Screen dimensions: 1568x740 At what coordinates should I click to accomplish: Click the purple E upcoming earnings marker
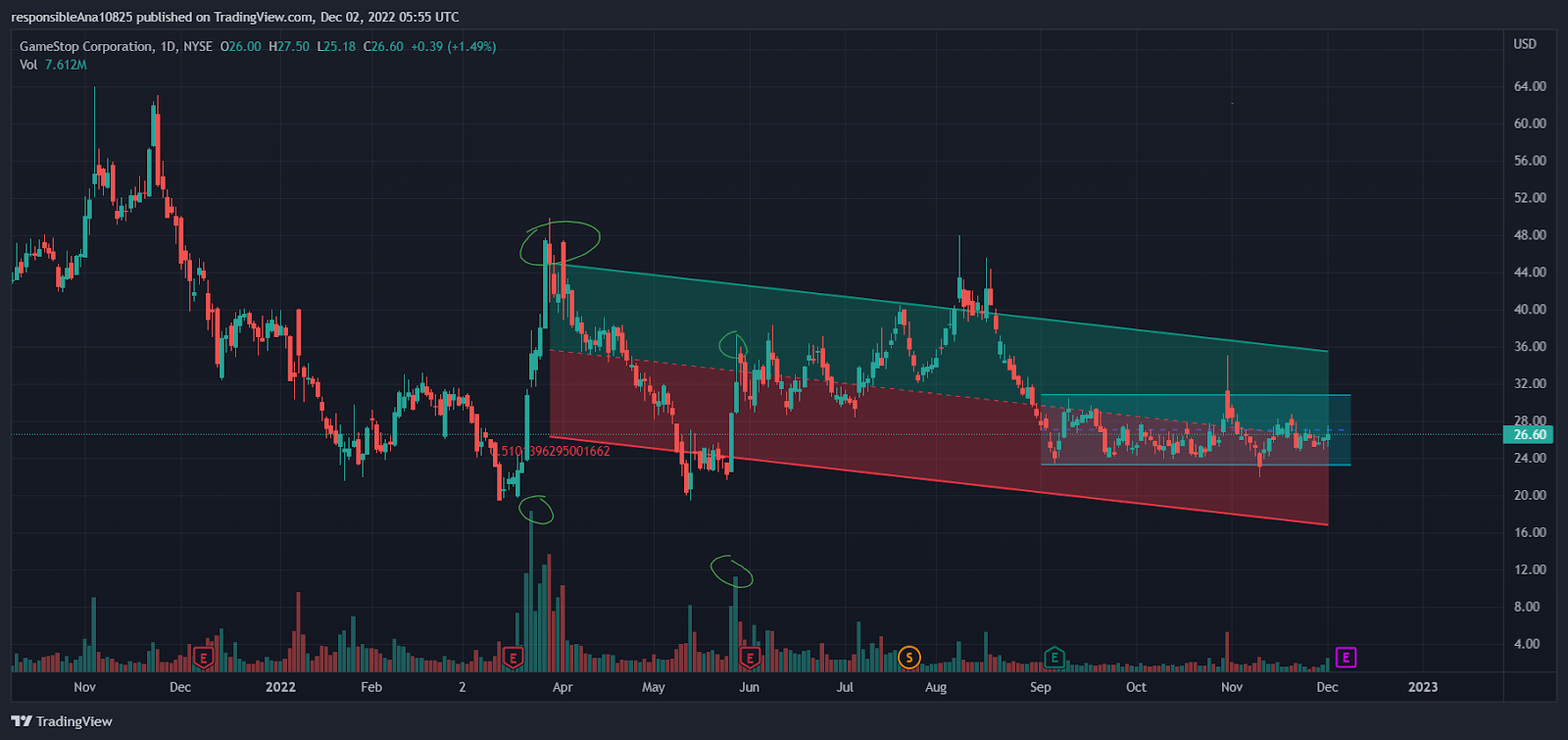point(1347,658)
